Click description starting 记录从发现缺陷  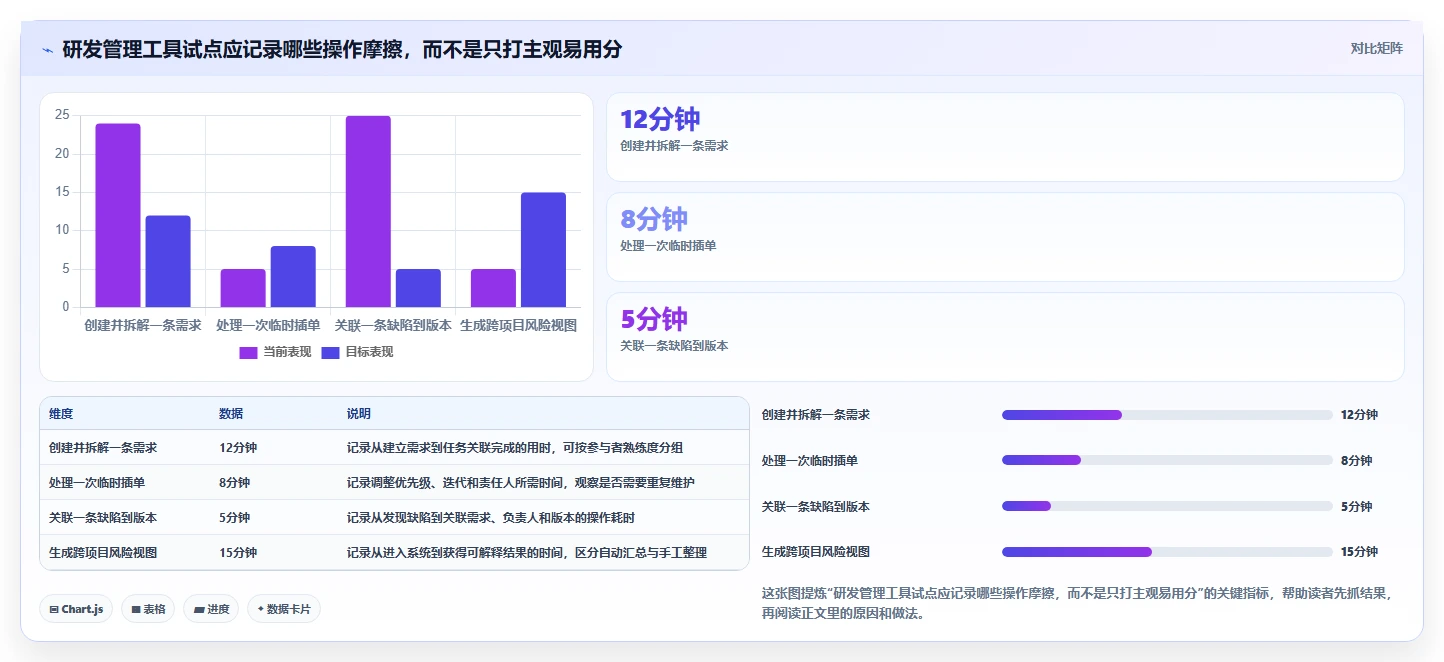point(491,518)
